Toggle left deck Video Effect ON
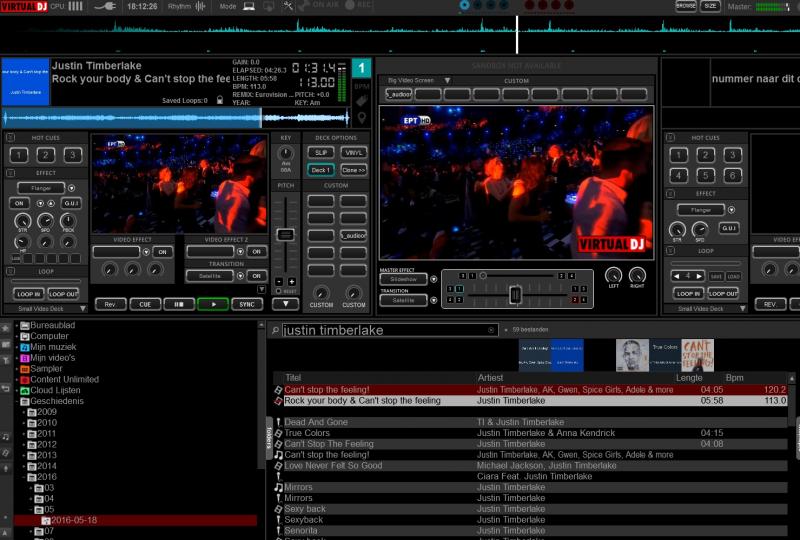This screenshot has height=540, width=800. pos(162,252)
